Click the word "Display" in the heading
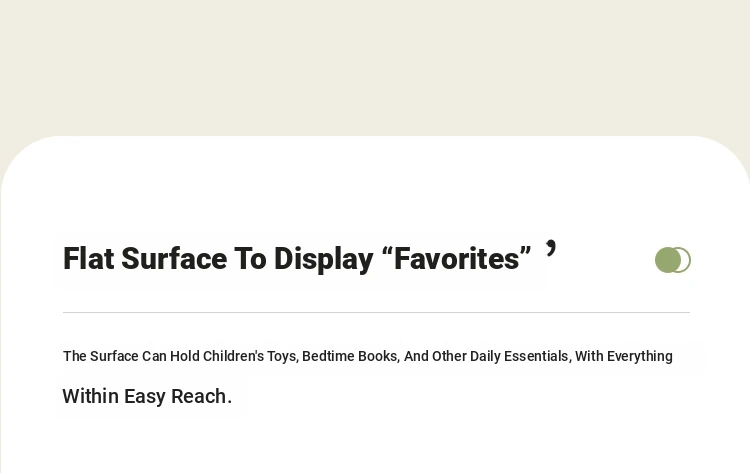 (x=323, y=260)
